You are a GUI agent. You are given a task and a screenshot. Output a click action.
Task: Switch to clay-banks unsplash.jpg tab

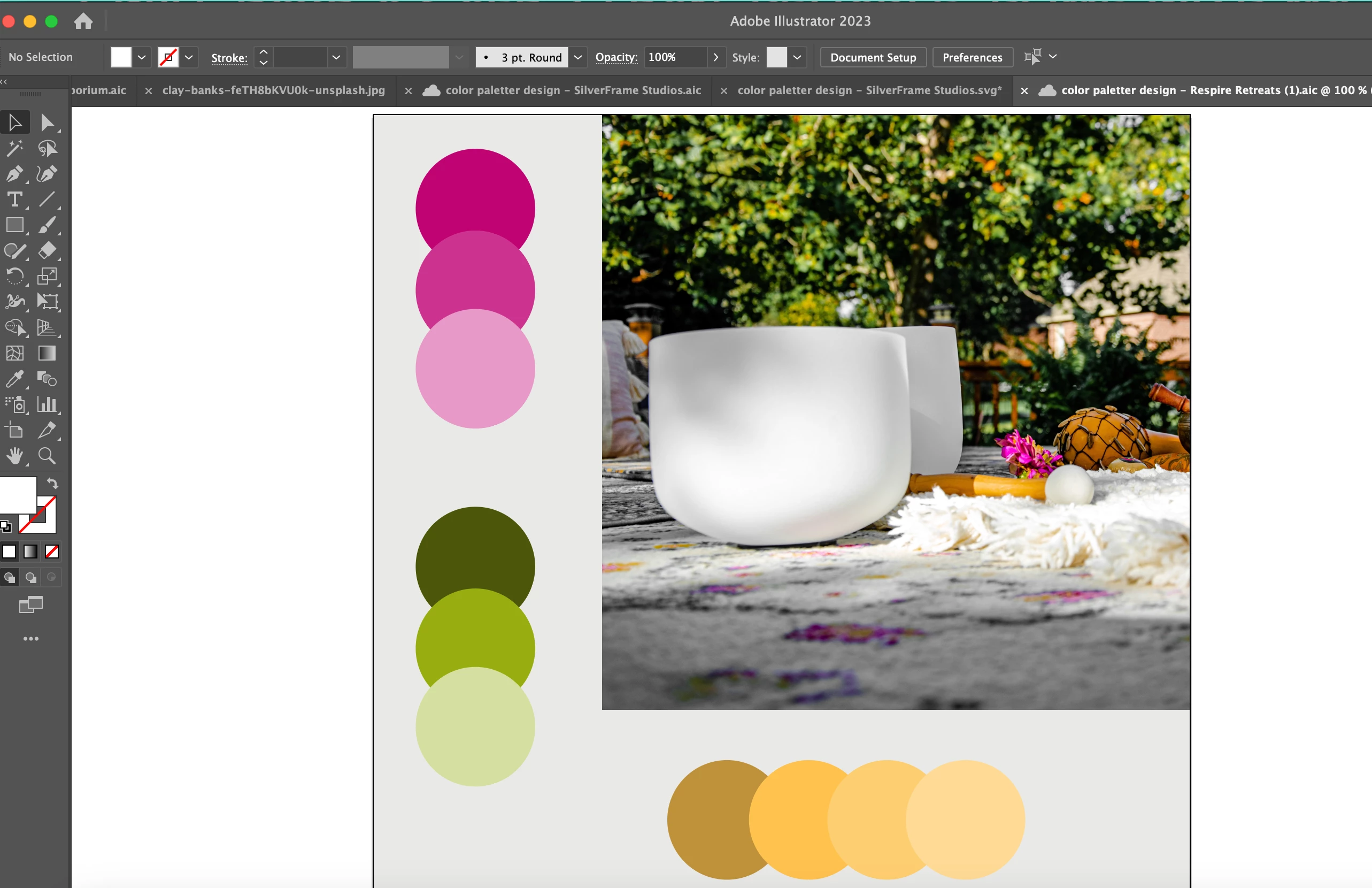(273, 90)
